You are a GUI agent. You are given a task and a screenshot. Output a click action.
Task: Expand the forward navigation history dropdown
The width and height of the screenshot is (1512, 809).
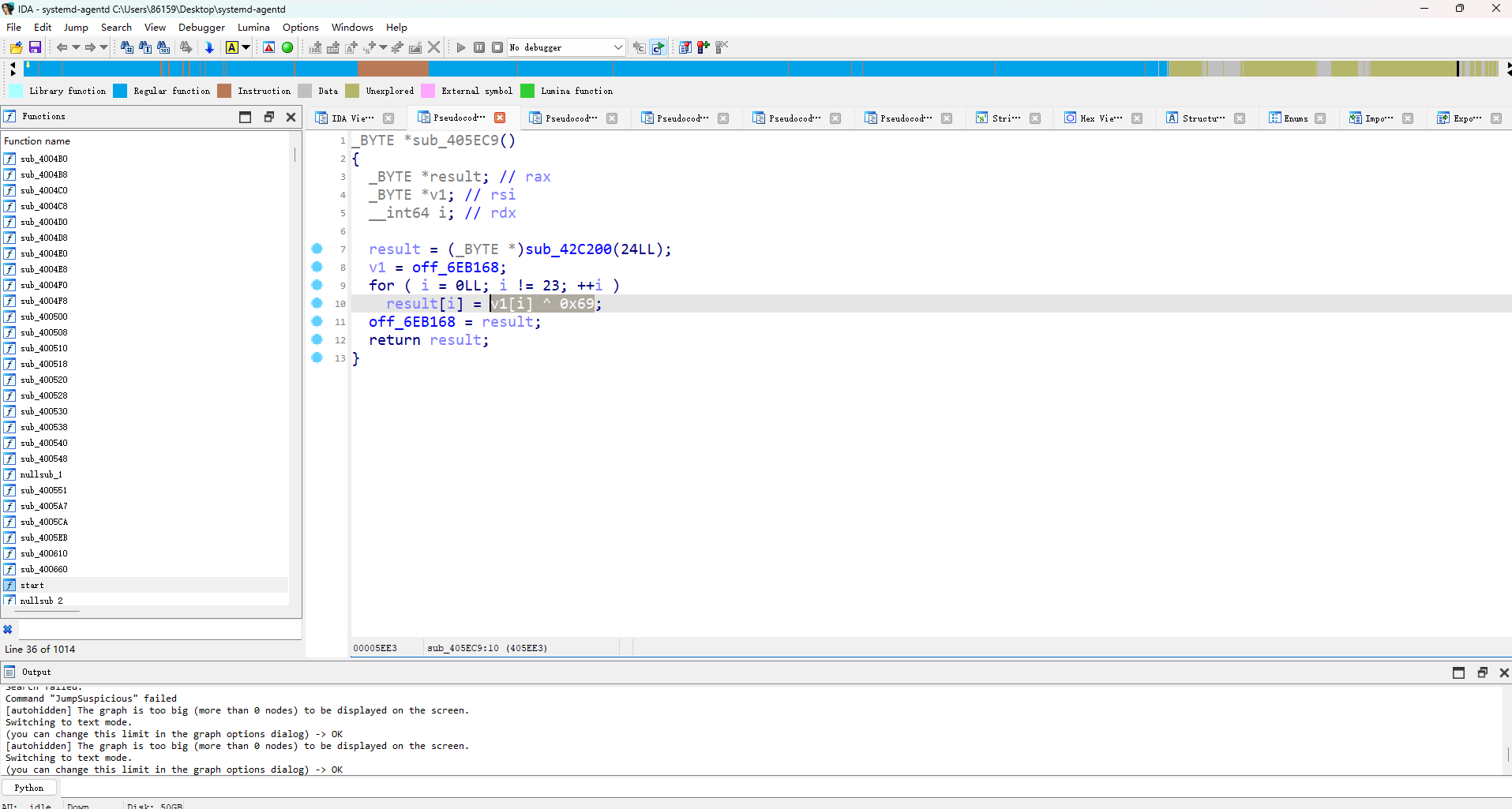coord(103,47)
